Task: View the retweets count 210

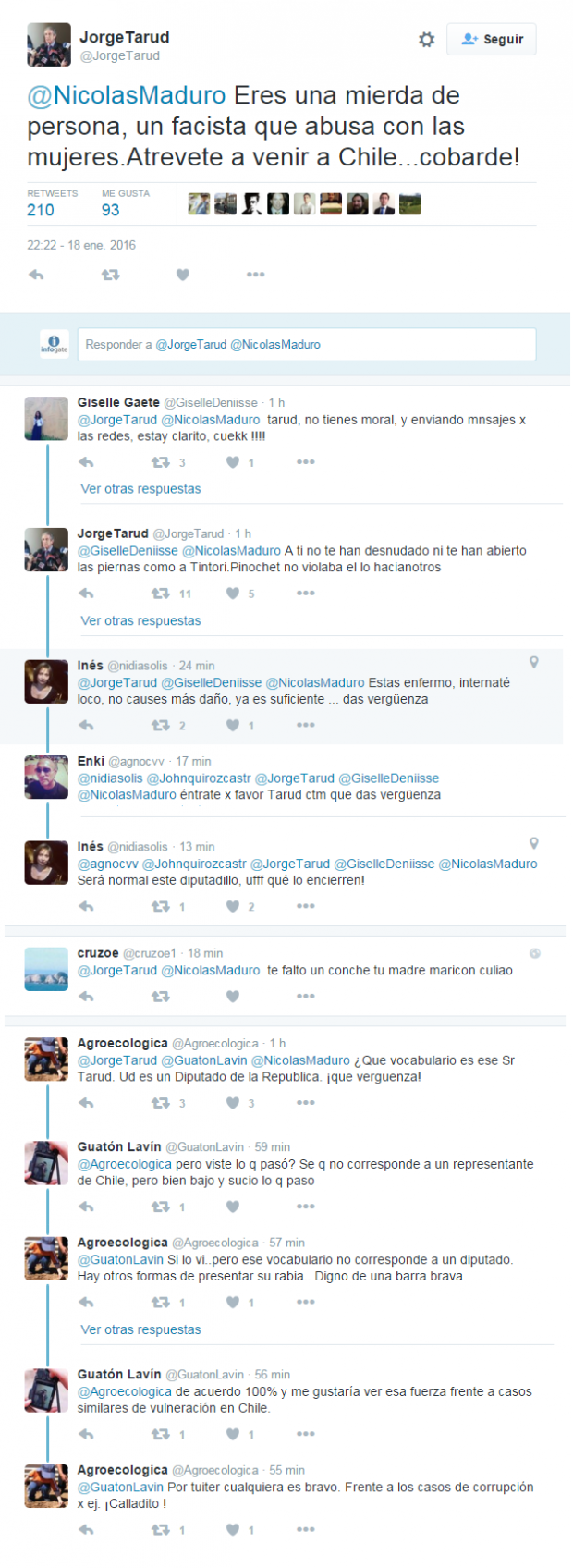Action: 41,210
